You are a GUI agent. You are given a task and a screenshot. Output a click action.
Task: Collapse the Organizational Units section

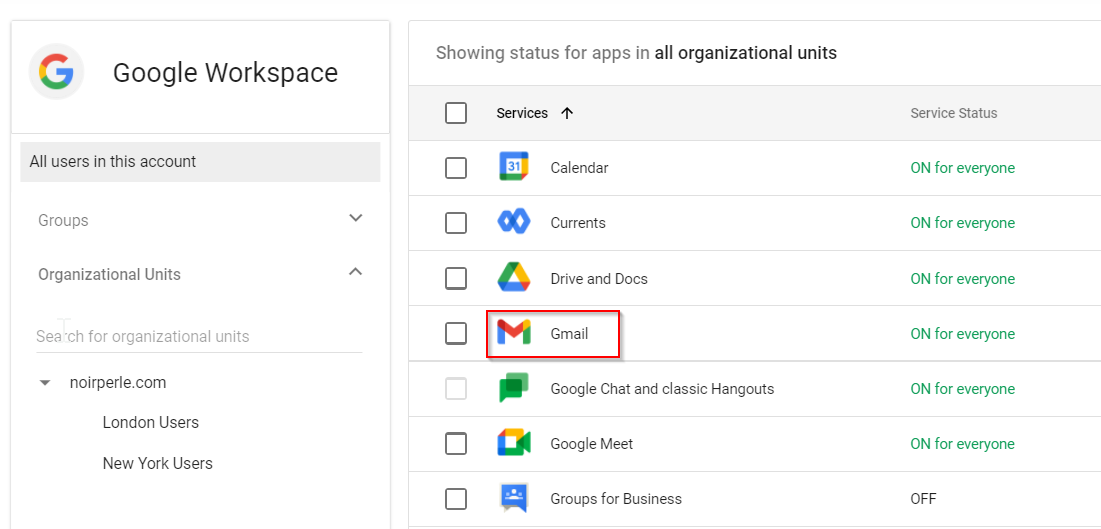click(x=355, y=273)
